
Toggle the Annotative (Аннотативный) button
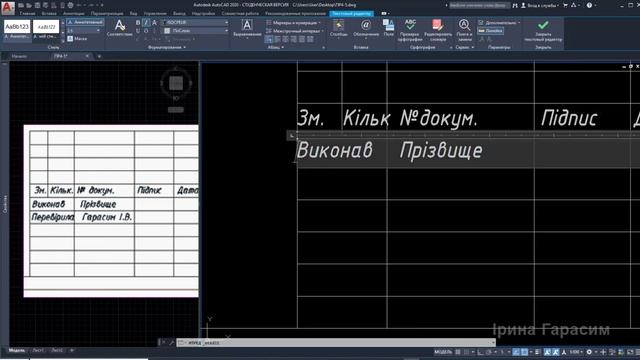pyautogui.click(x=85, y=22)
